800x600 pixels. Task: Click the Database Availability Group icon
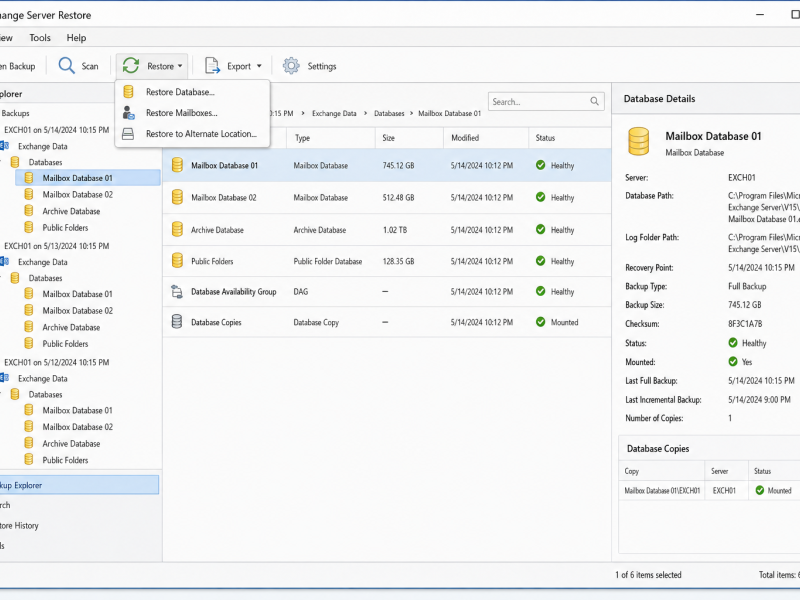[177, 292]
